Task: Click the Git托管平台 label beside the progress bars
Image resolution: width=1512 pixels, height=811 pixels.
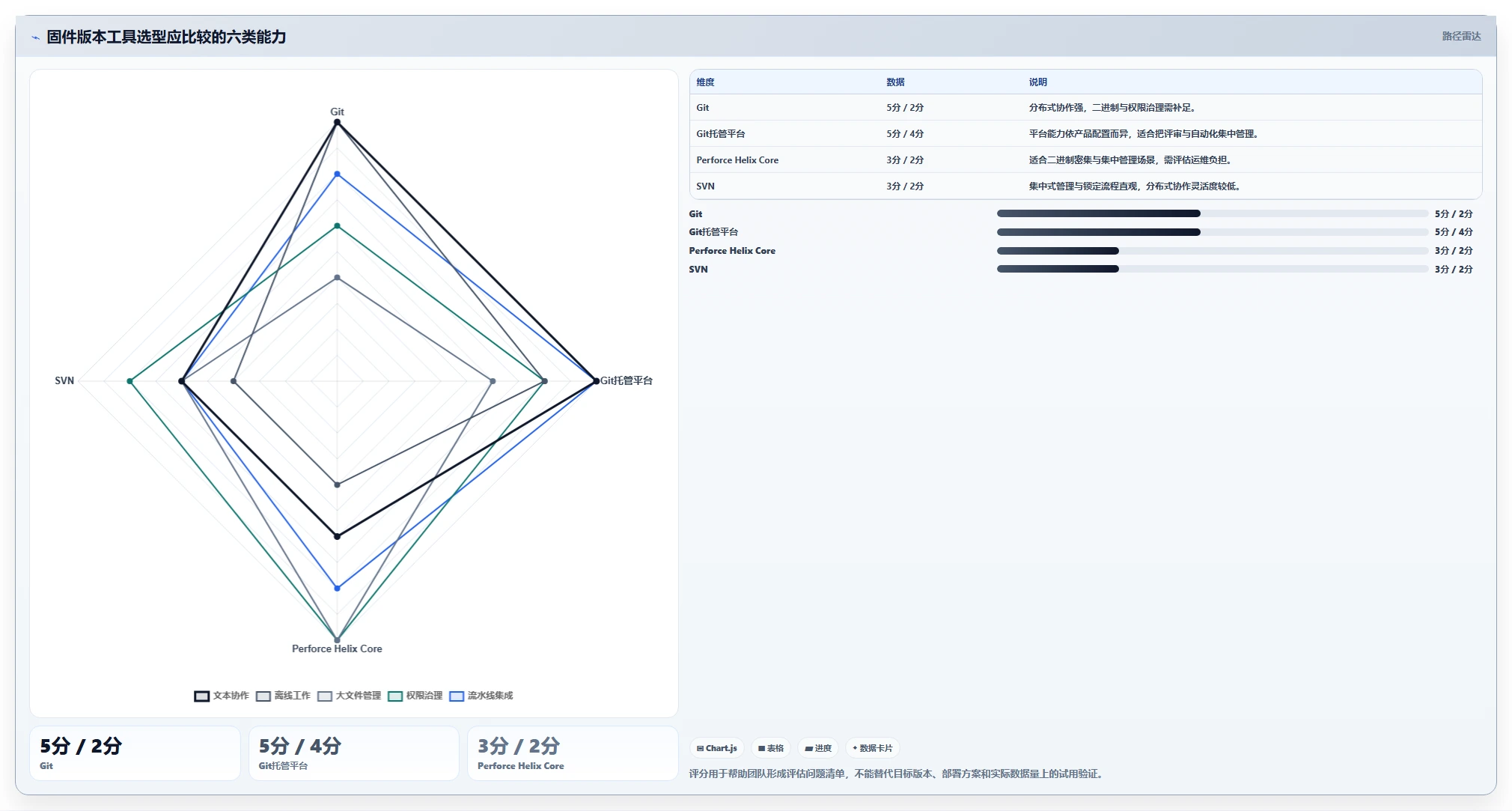Action: 713,232
